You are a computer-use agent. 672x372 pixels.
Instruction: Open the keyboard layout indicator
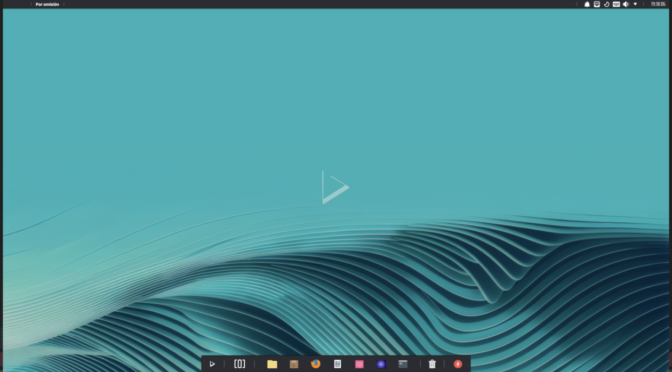tap(616, 4)
